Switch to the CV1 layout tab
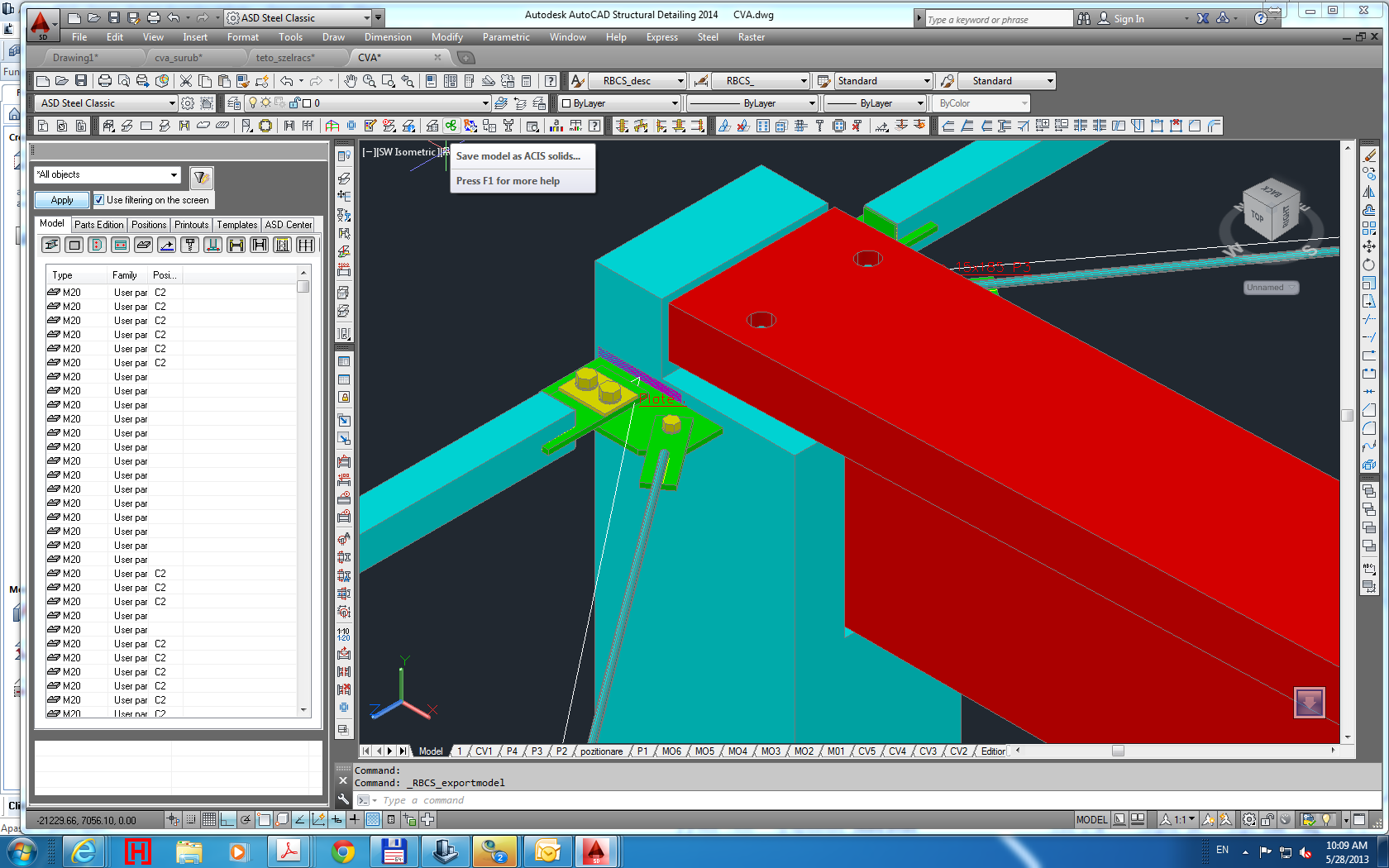The width and height of the screenshot is (1389, 868). coord(484,751)
